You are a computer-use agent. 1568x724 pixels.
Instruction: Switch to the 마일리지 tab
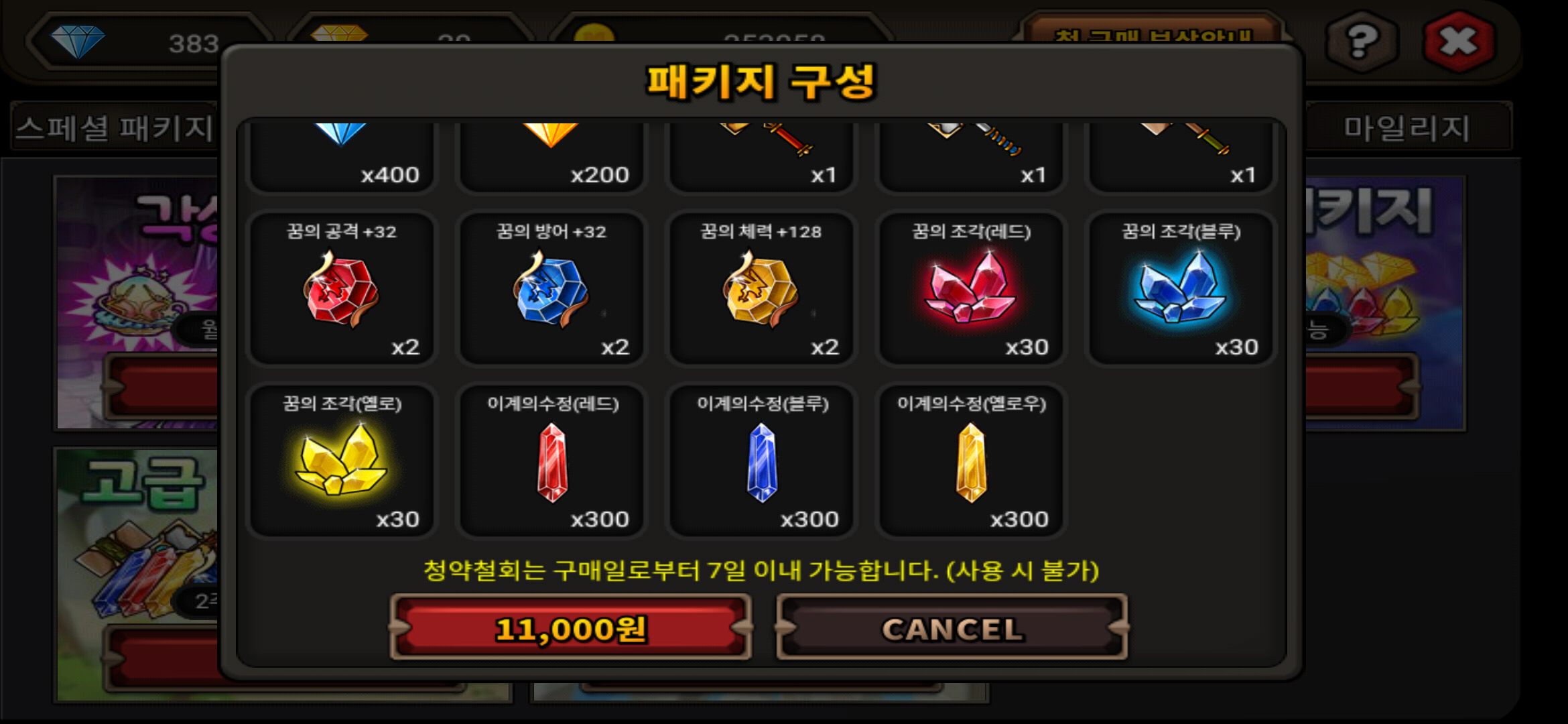point(1407,127)
